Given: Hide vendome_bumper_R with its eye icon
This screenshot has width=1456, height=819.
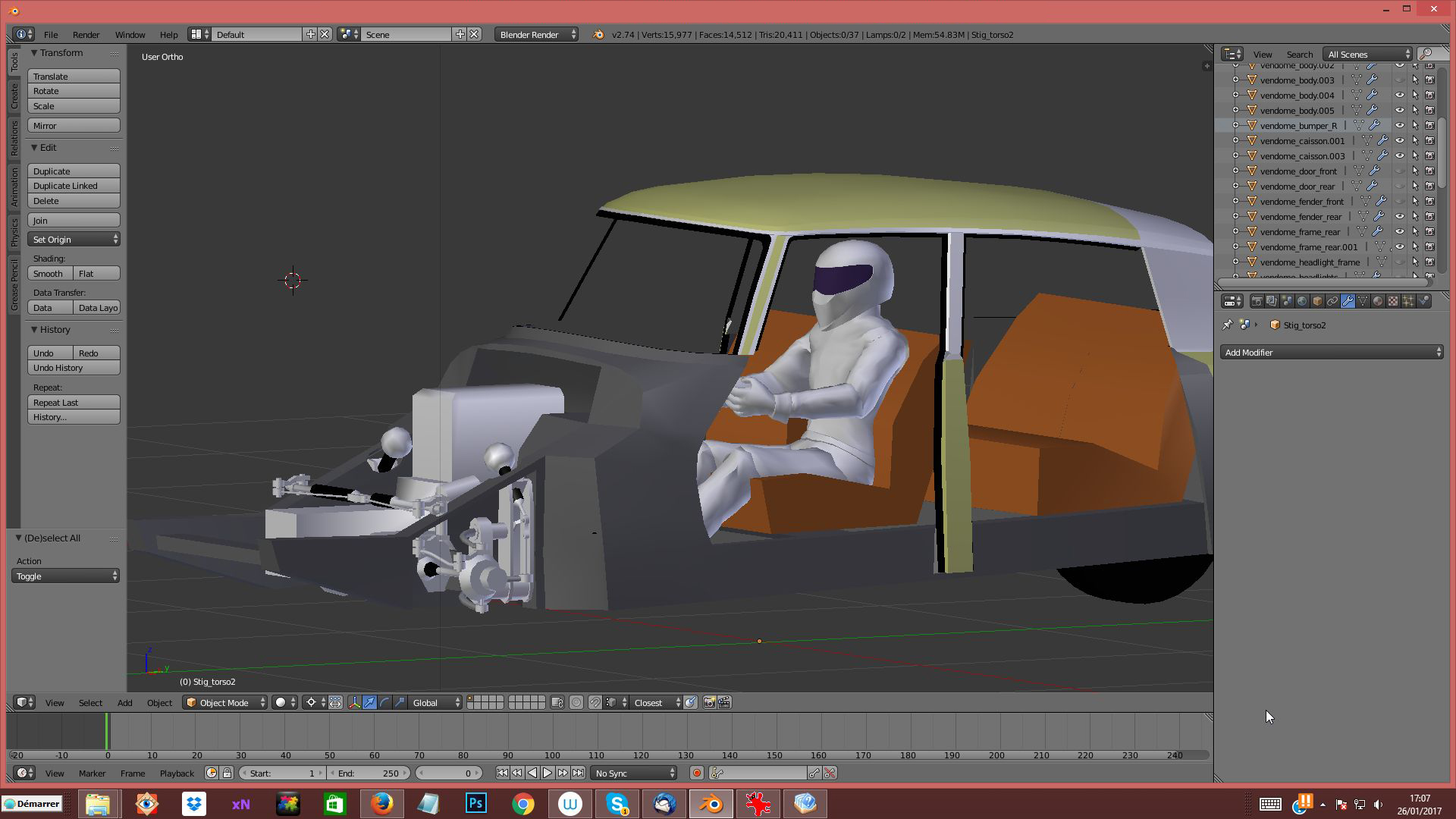Looking at the screenshot, I should pyautogui.click(x=1400, y=125).
